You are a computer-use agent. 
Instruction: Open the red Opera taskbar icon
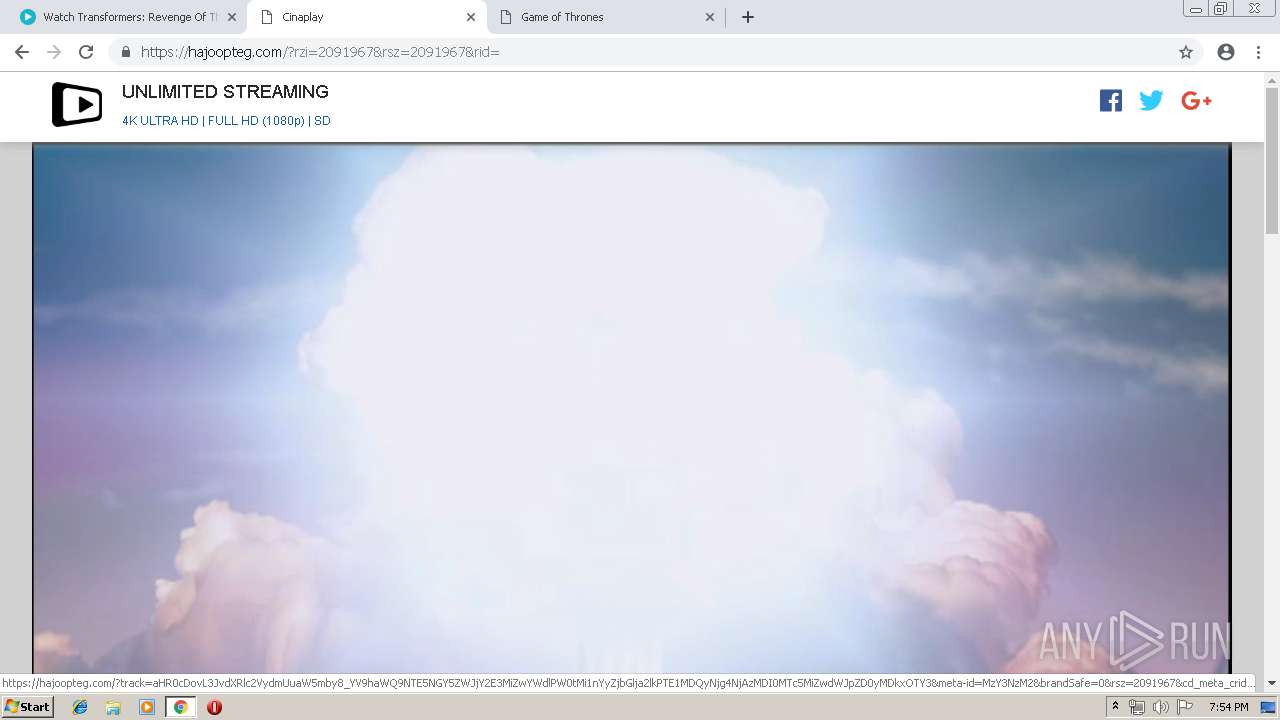(x=214, y=707)
